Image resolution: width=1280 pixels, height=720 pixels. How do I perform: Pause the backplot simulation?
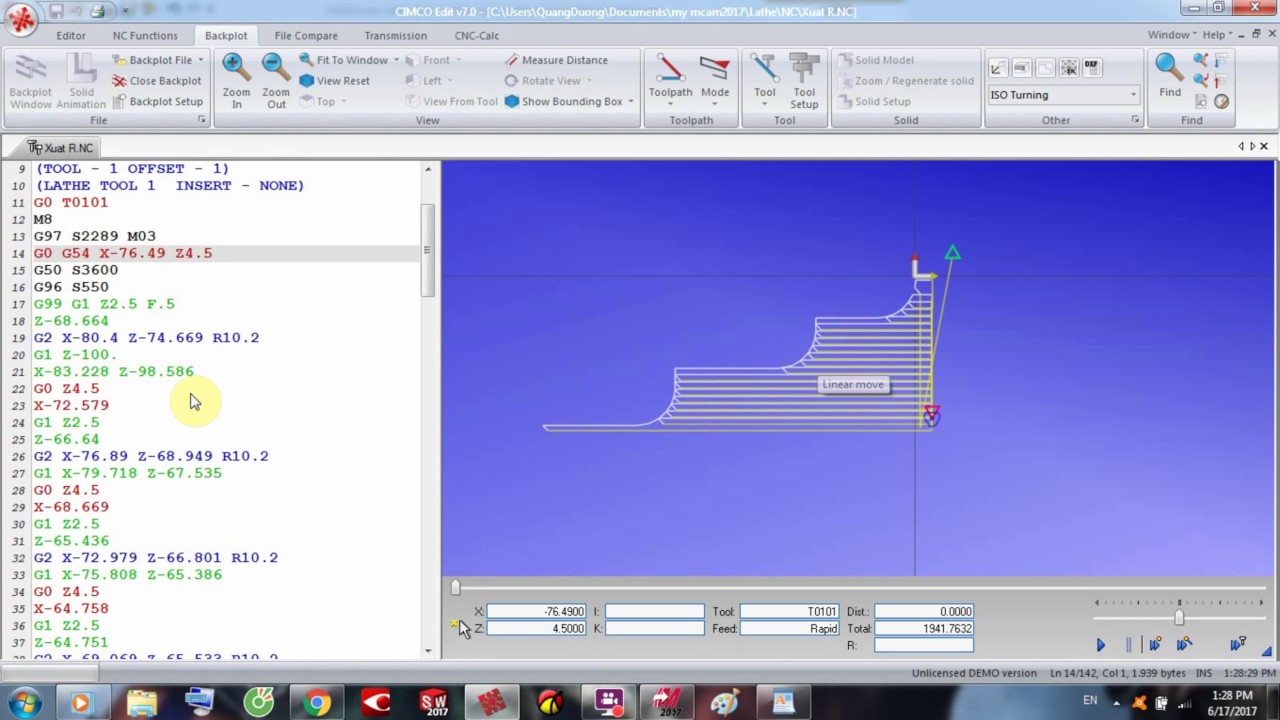tap(1128, 645)
